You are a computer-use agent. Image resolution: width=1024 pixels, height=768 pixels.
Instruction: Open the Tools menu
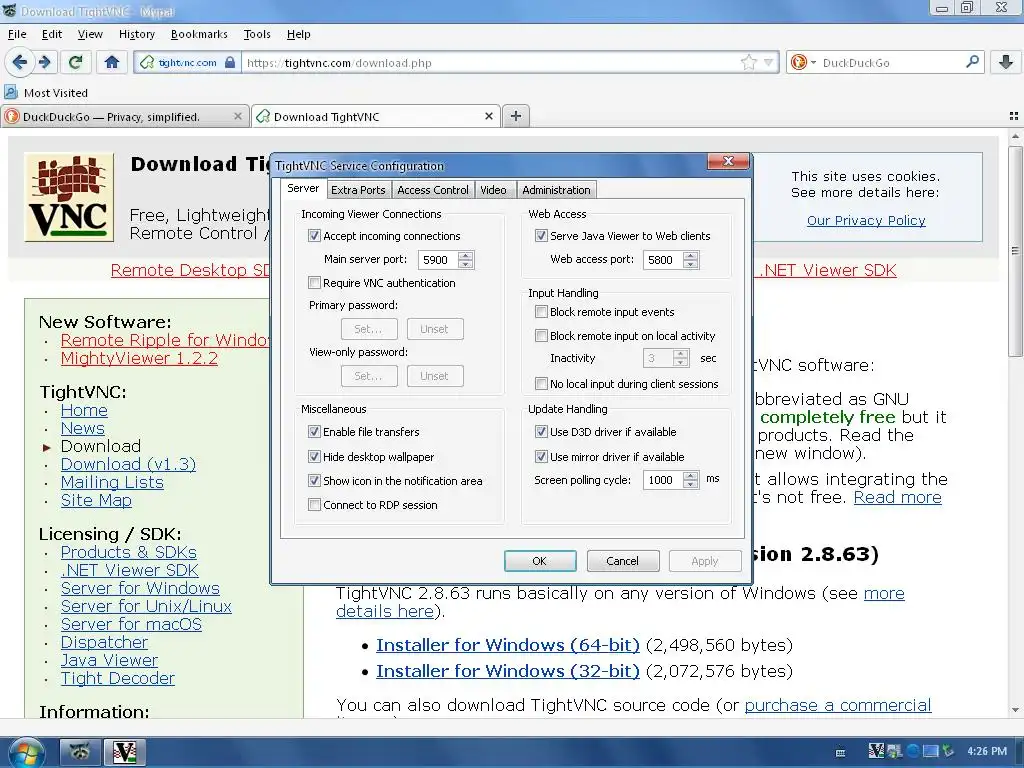point(257,34)
